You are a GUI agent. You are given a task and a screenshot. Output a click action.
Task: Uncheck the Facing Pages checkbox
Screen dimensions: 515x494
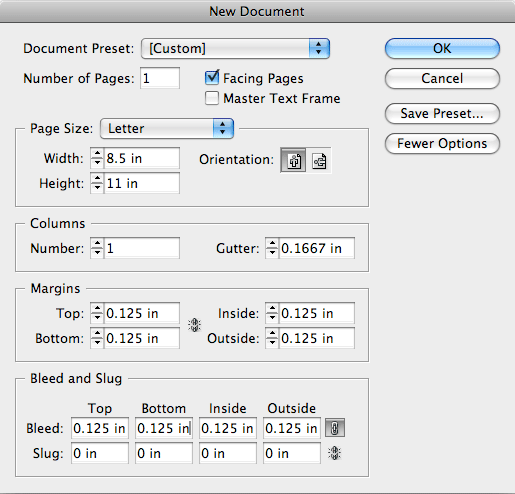(x=212, y=78)
